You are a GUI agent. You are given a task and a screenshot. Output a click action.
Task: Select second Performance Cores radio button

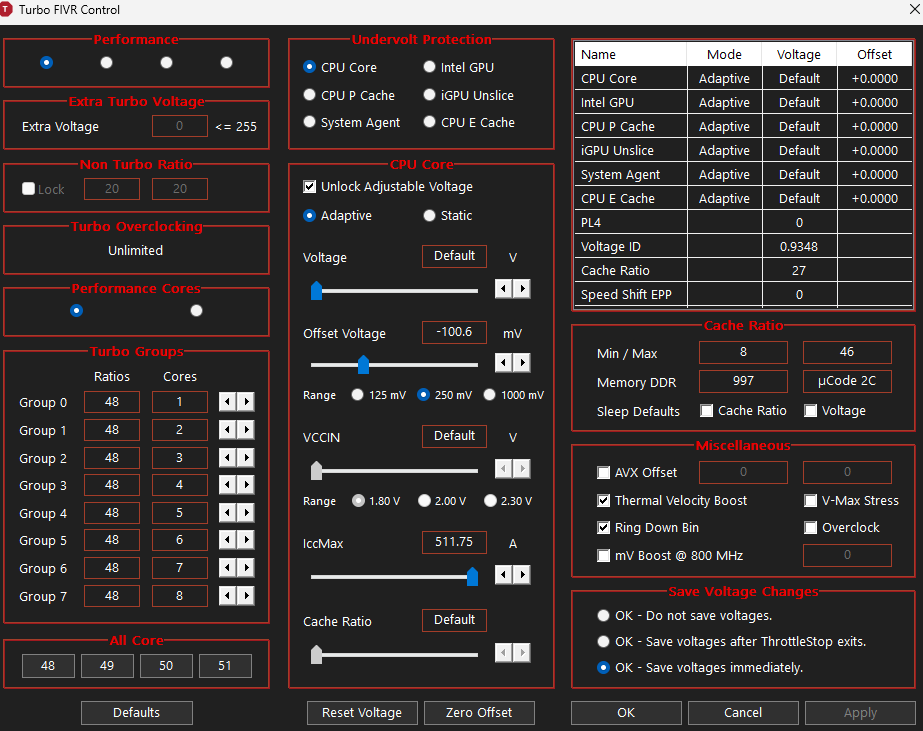point(197,311)
